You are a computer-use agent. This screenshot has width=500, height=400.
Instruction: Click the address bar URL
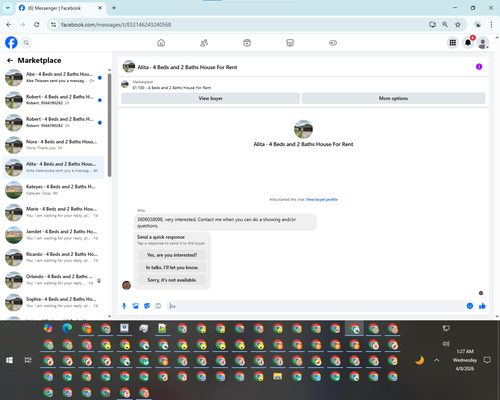[116, 25]
